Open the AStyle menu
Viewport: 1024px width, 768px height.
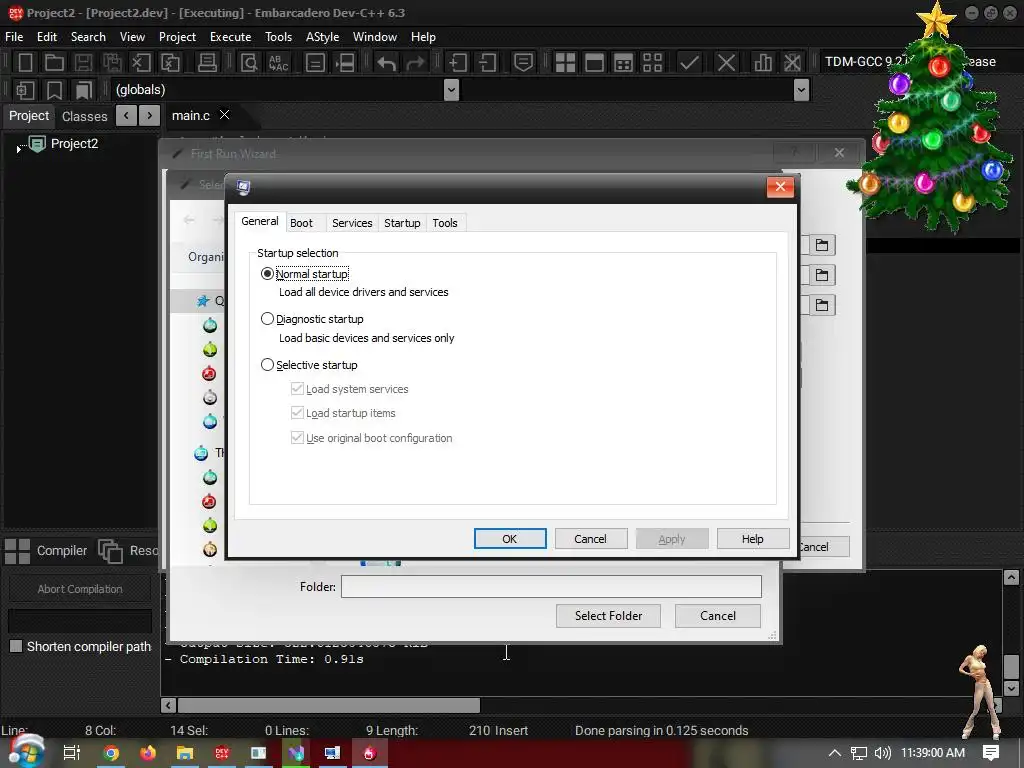[x=323, y=37]
